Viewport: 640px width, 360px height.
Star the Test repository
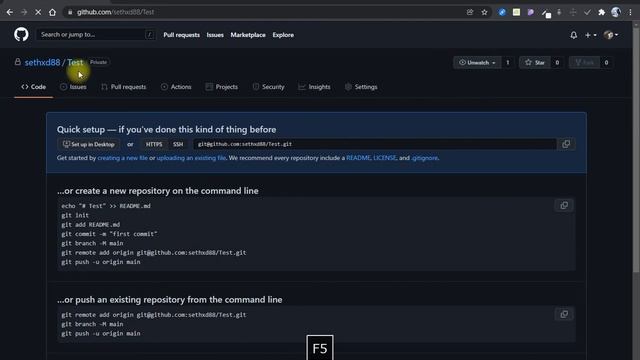click(x=535, y=62)
